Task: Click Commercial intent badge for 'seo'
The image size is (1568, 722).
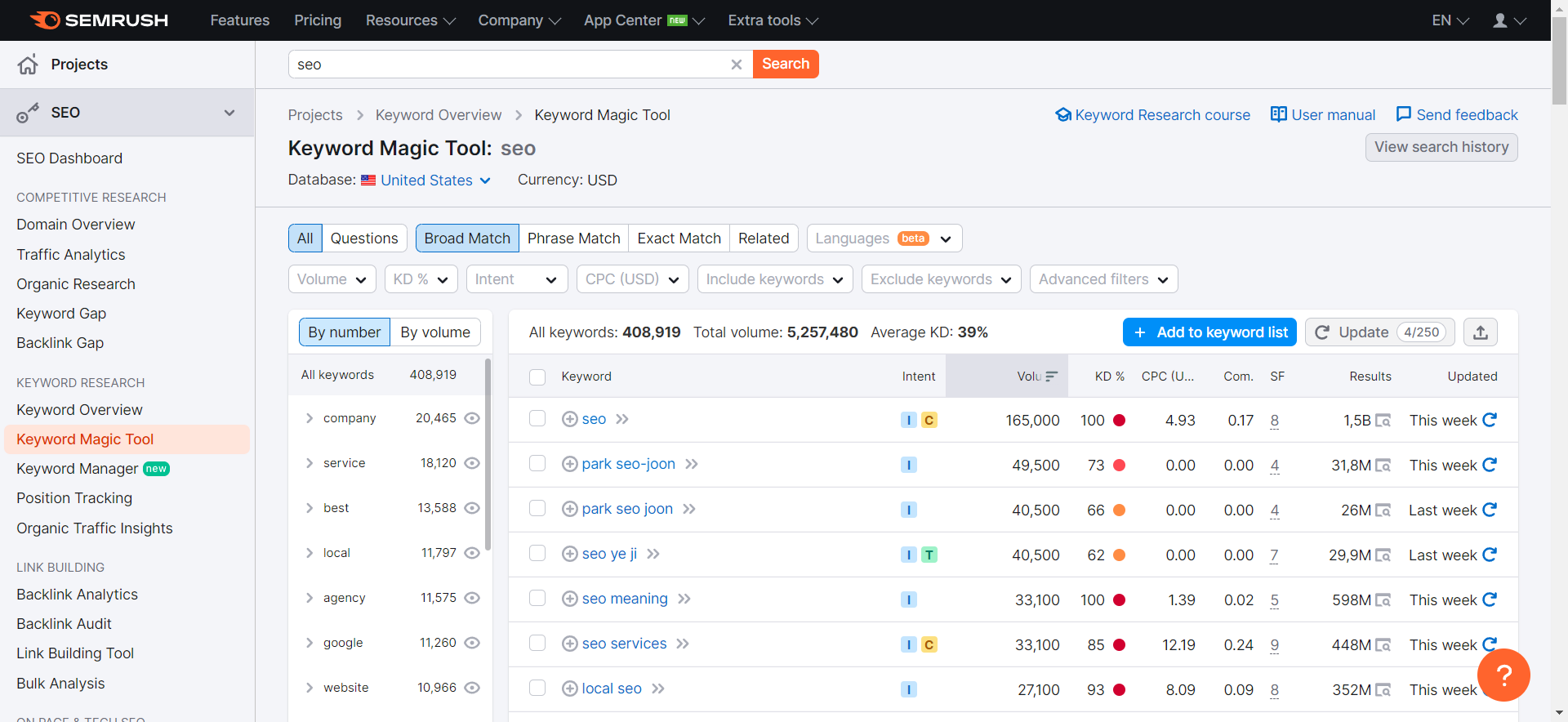Action: tap(929, 420)
